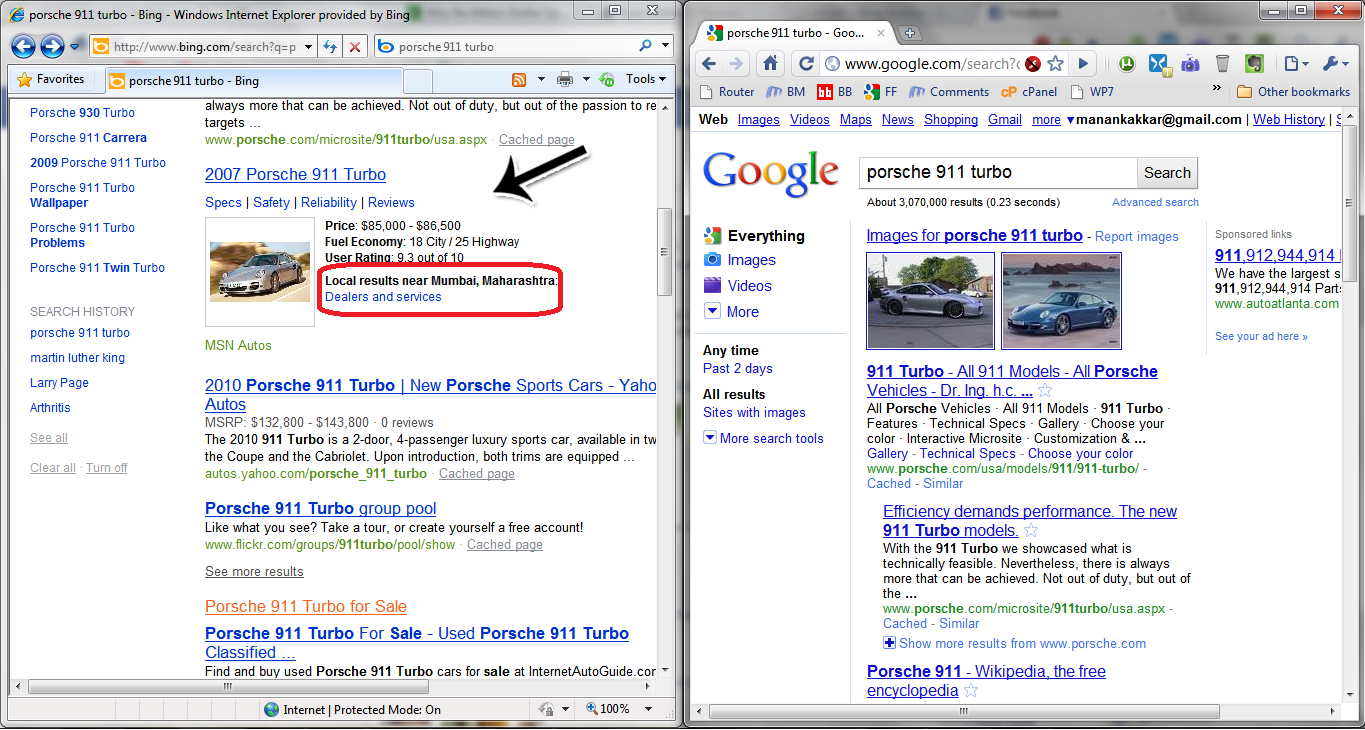Go forward in the Internet Explorer window
Image resolution: width=1365 pixels, height=730 pixels.
52,46
